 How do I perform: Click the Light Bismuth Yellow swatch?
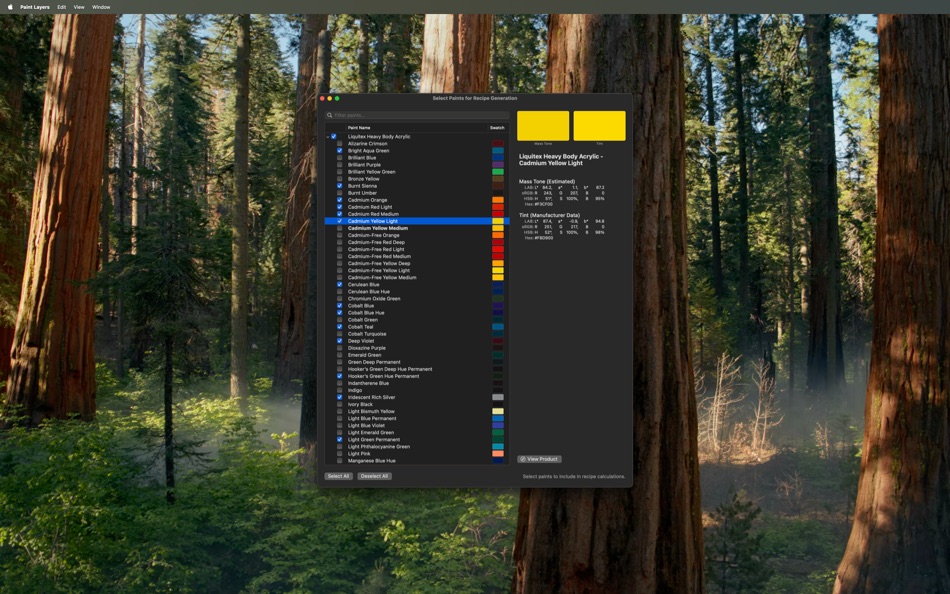click(497, 412)
